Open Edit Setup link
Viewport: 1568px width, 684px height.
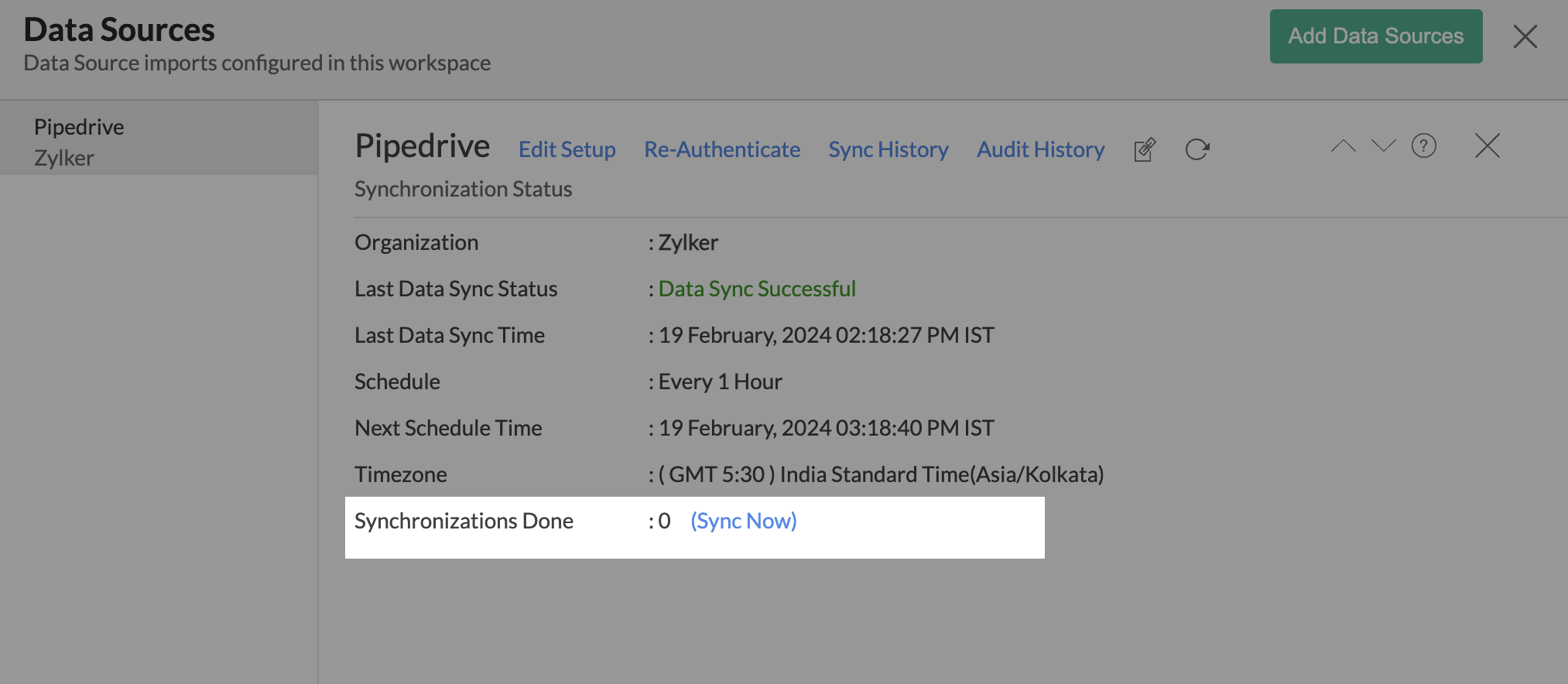[x=567, y=149]
